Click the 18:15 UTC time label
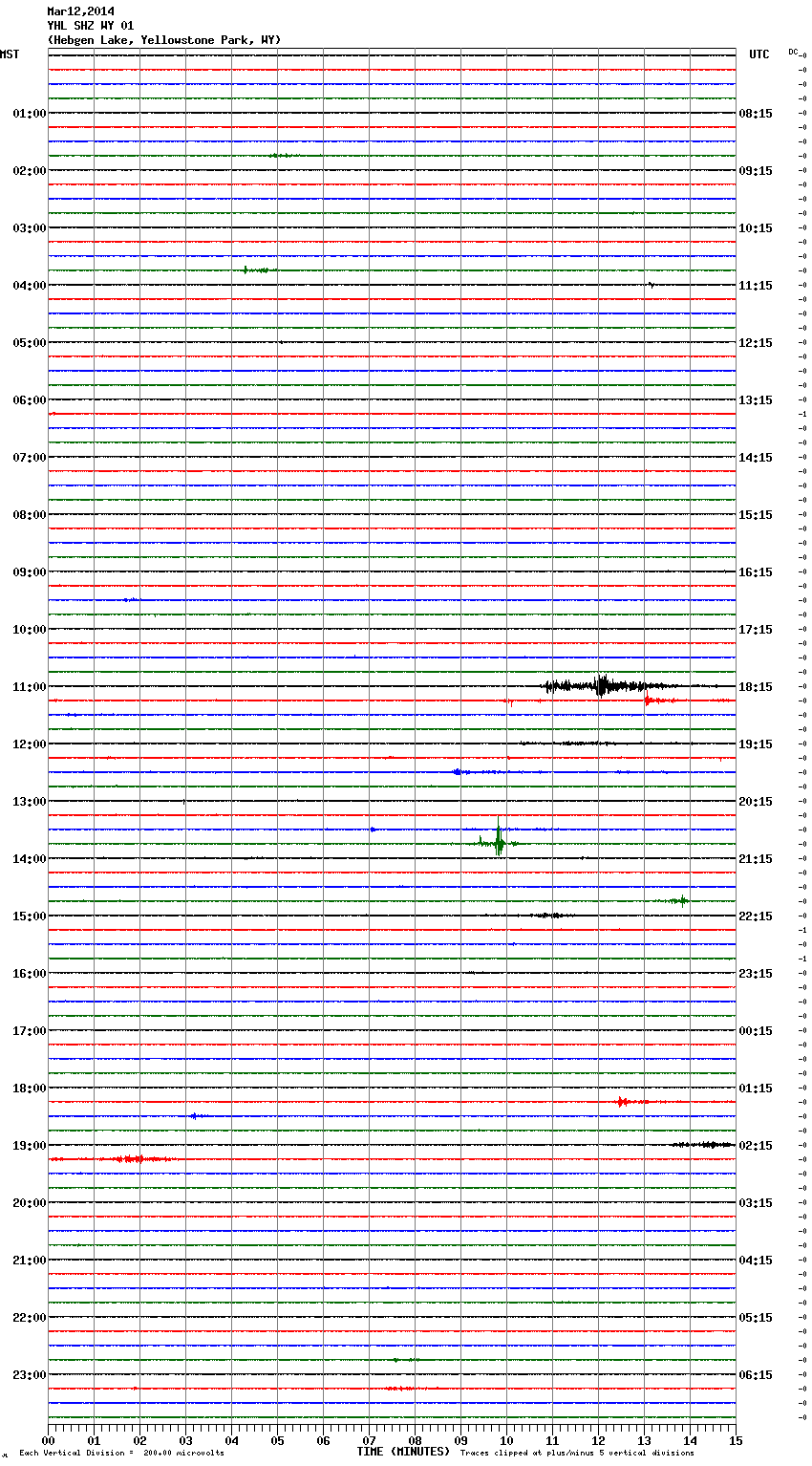812x1466 pixels. tap(756, 687)
